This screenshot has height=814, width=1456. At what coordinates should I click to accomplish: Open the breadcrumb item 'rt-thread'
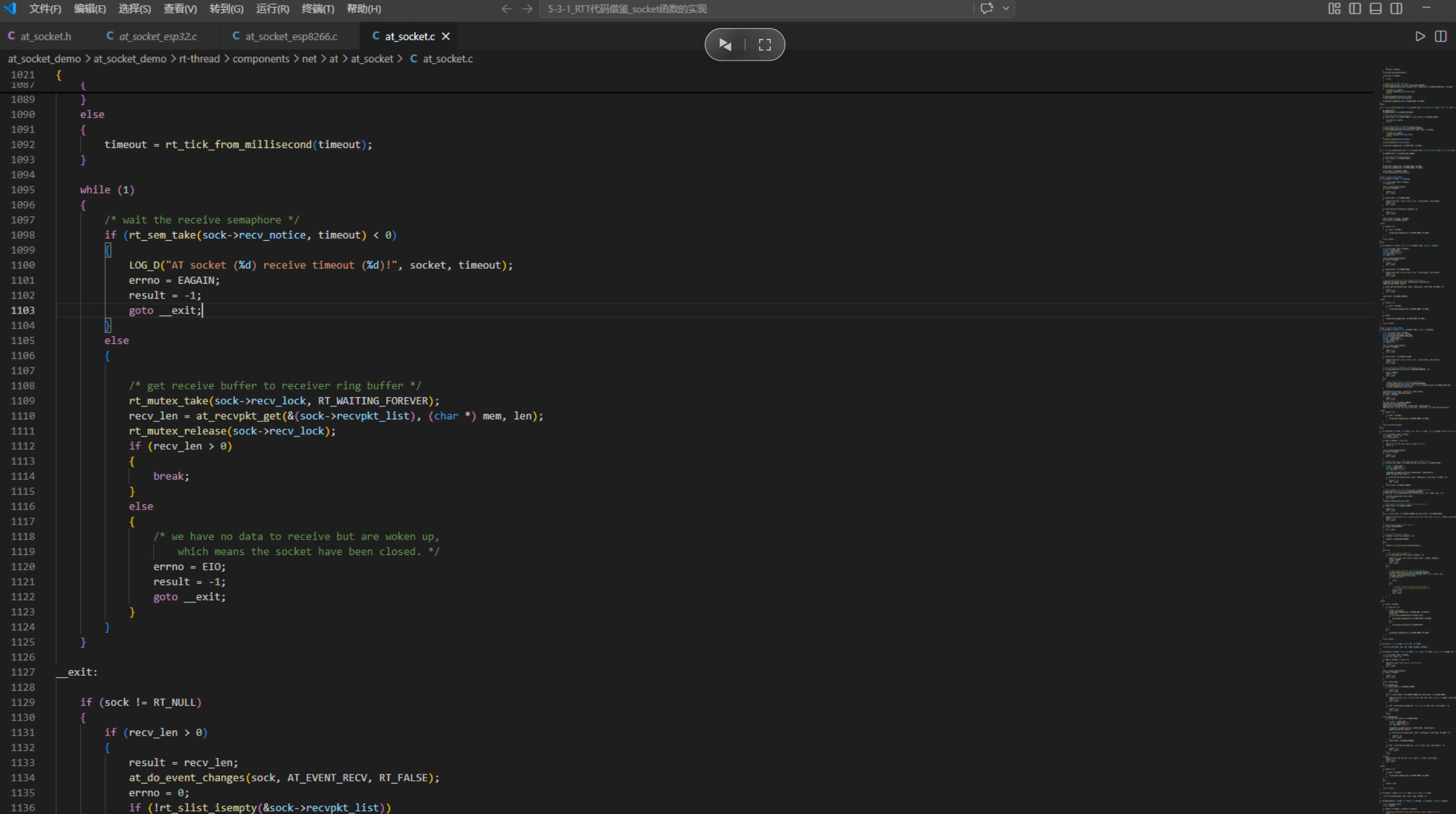tap(199, 58)
